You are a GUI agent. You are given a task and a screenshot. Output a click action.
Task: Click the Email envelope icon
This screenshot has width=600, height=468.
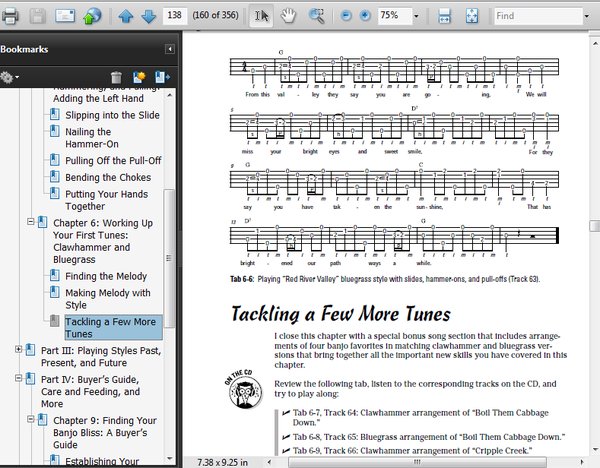pyautogui.click(x=65, y=16)
